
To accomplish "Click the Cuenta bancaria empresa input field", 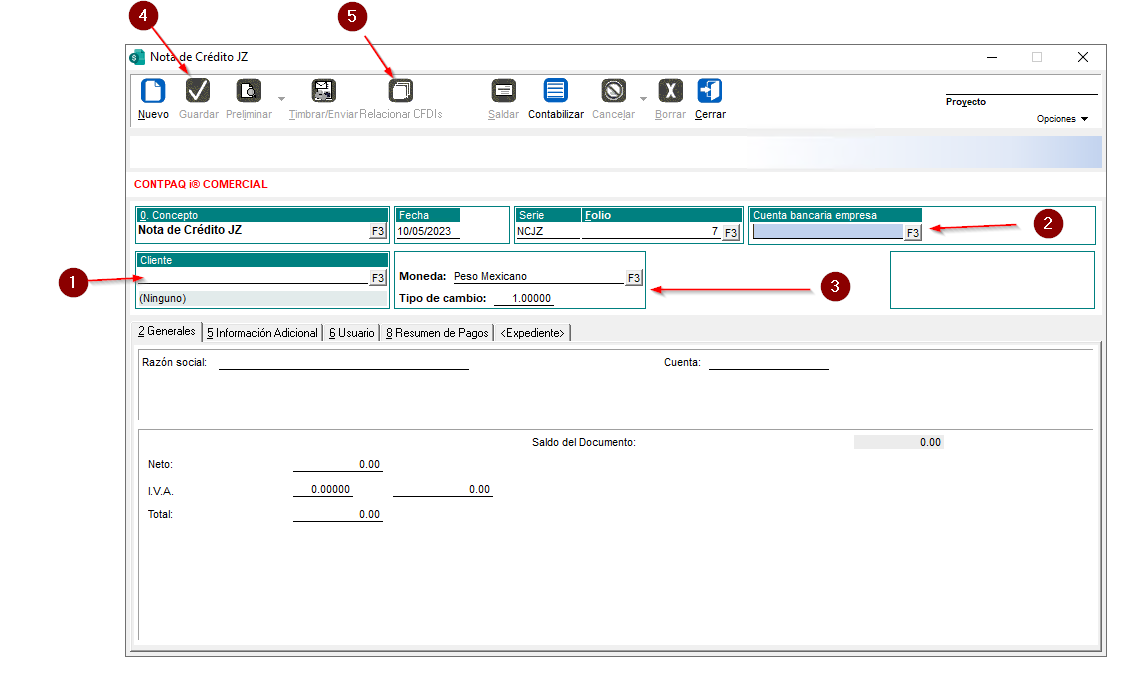I will pos(828,231).
